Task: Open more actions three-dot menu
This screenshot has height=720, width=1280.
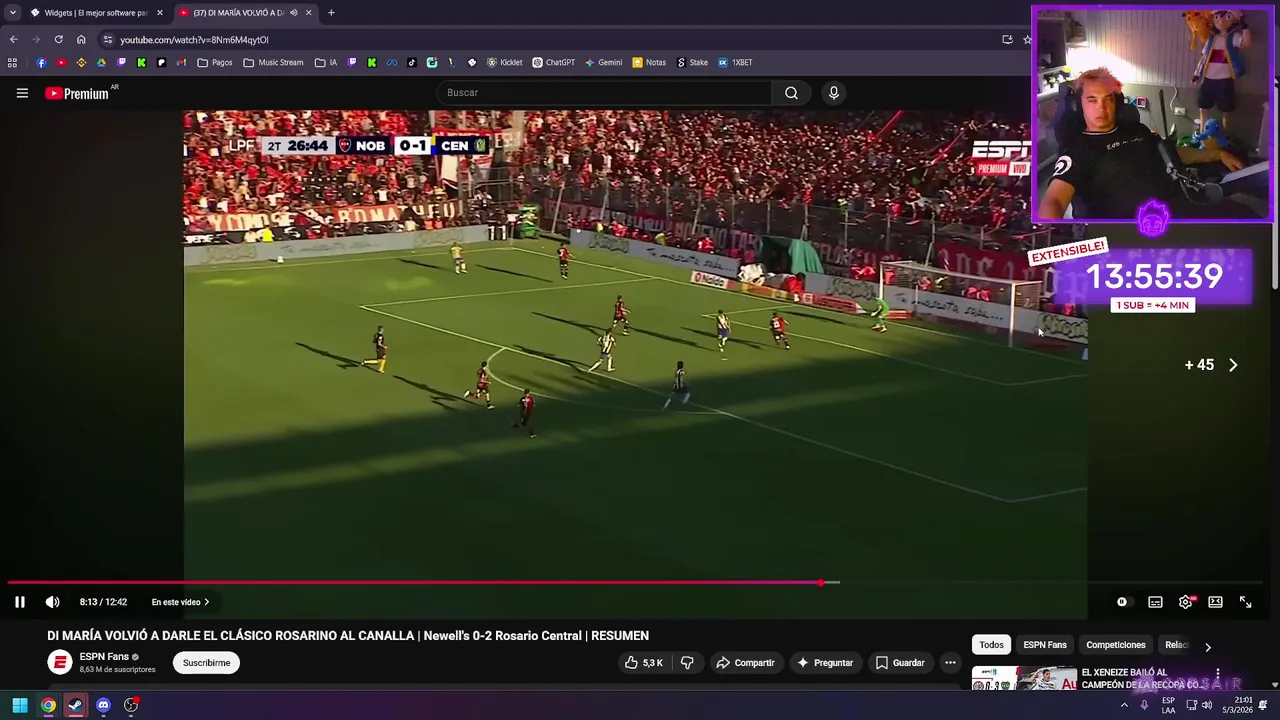Action: point(950,663)
